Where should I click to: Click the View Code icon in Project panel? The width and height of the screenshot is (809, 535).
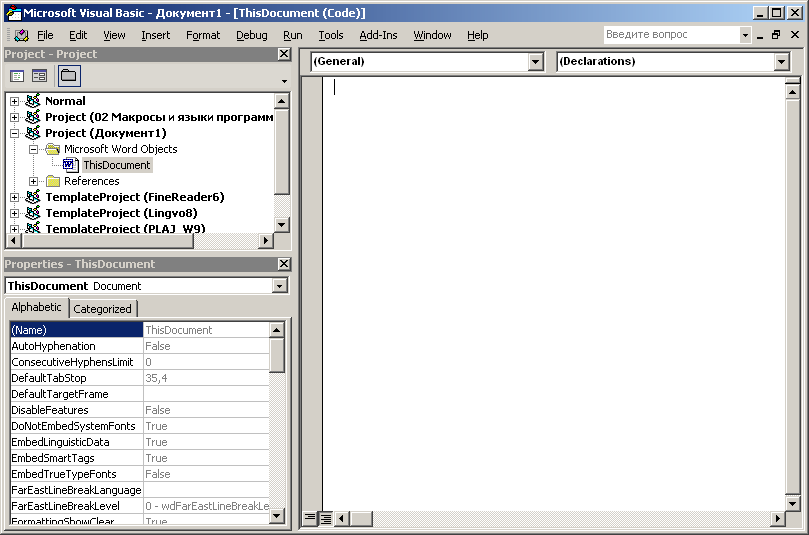(17, 76)
